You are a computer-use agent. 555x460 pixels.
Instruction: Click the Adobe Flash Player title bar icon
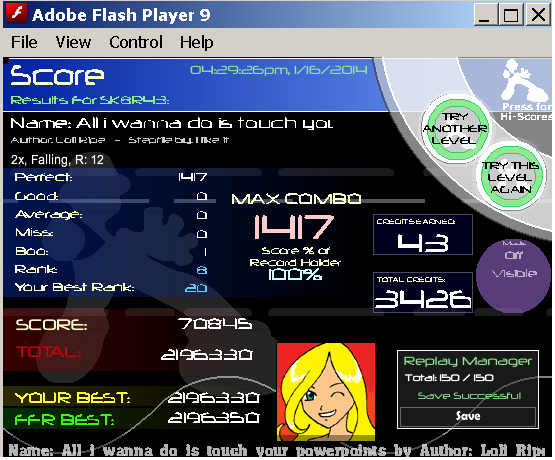[x=16, y=15]
